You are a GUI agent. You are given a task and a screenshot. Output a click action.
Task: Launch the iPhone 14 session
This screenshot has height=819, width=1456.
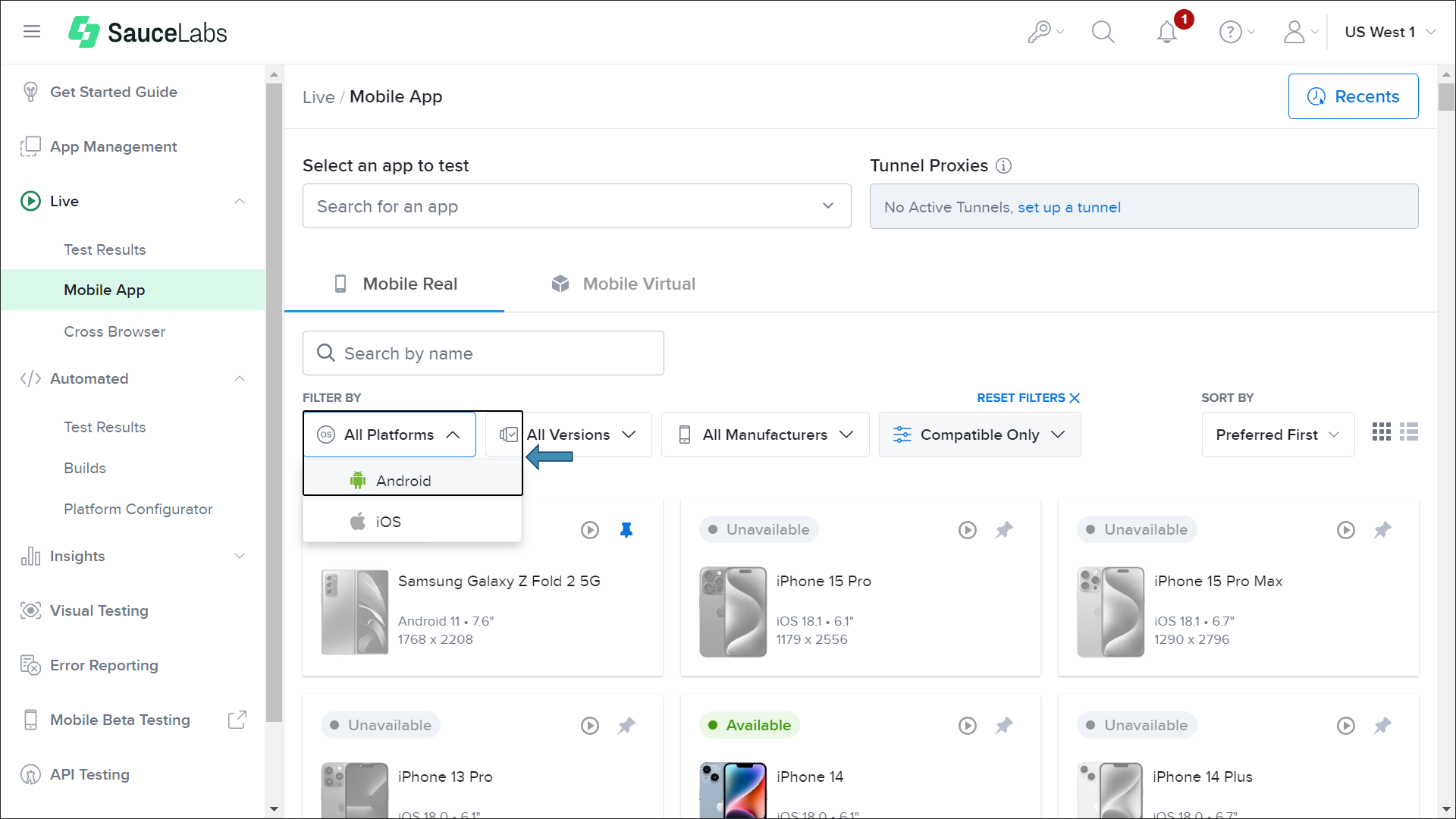click(x=968, y=726)
